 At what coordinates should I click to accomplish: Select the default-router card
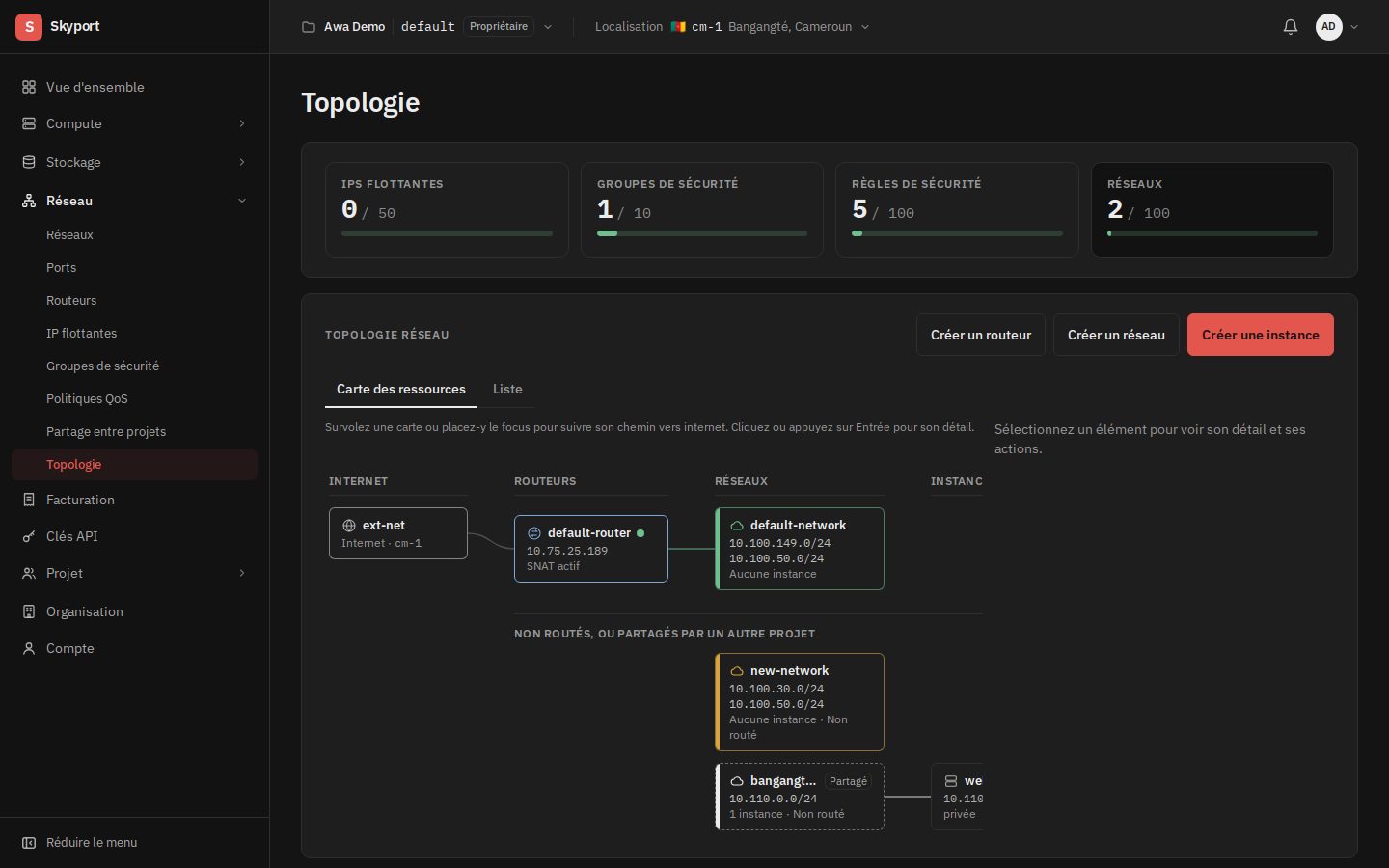point(591,549)
